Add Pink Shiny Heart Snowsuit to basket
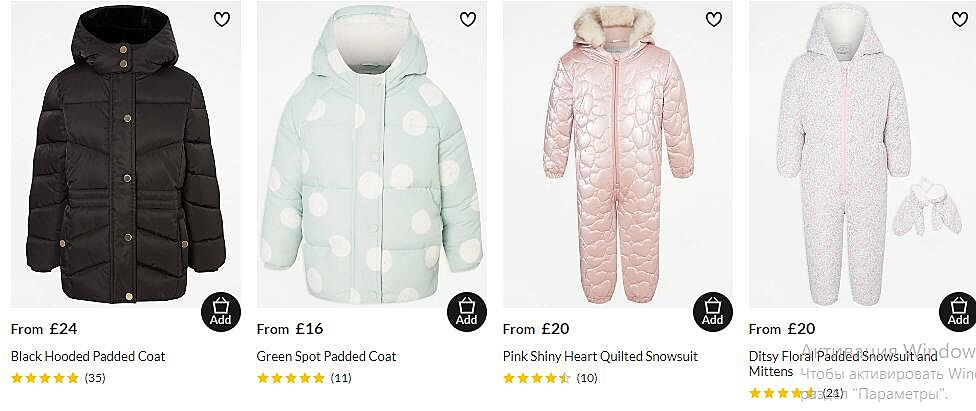The height and width of the screenshot is (411, 976). pyautogui.click(x=713, y=312)
